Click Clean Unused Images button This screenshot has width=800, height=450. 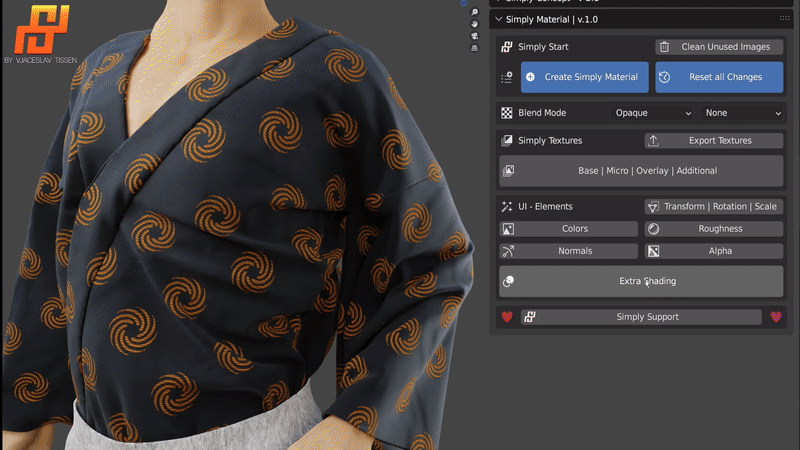(719, 47)
